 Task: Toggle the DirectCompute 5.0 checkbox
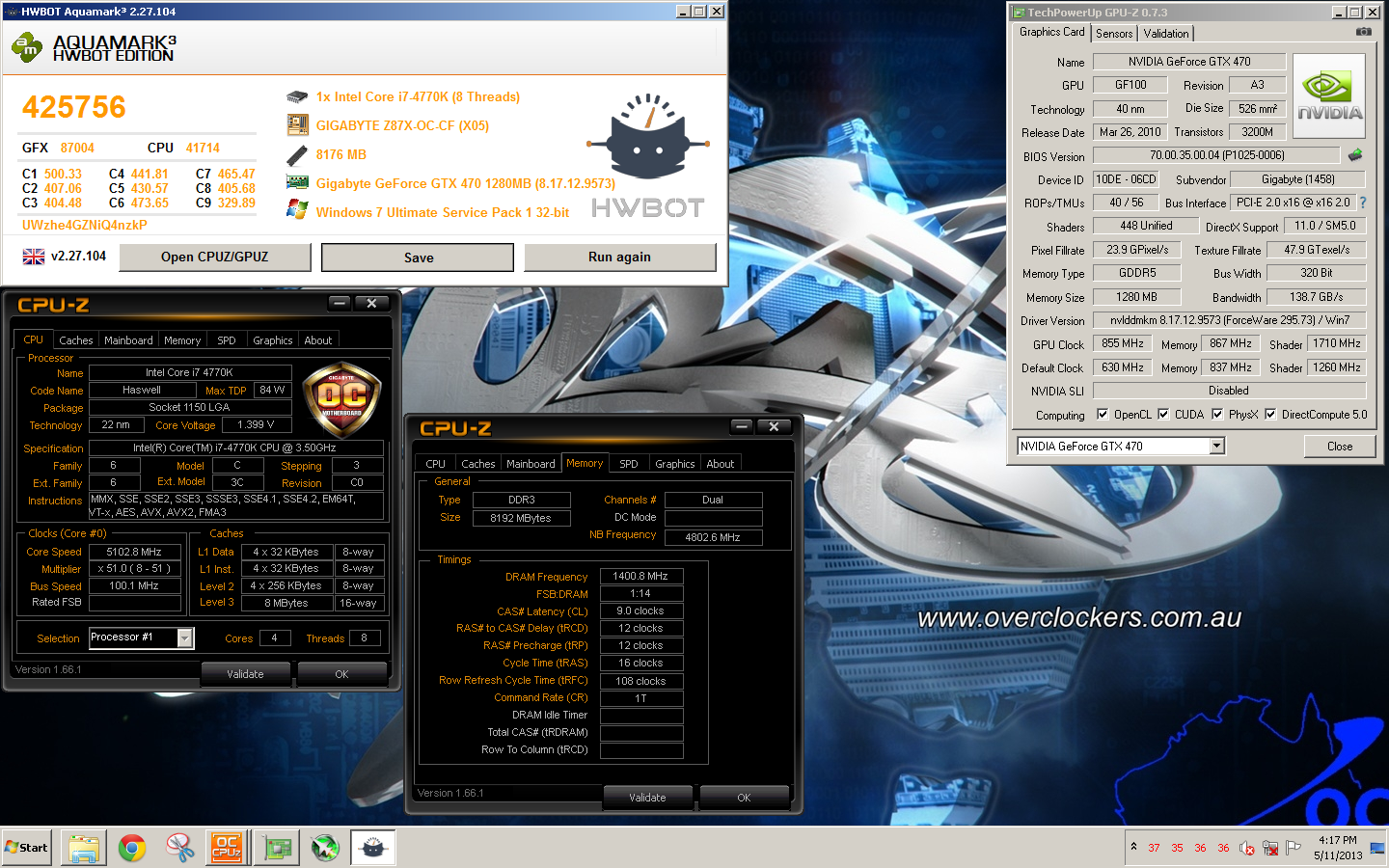[x=1270, y=415]
